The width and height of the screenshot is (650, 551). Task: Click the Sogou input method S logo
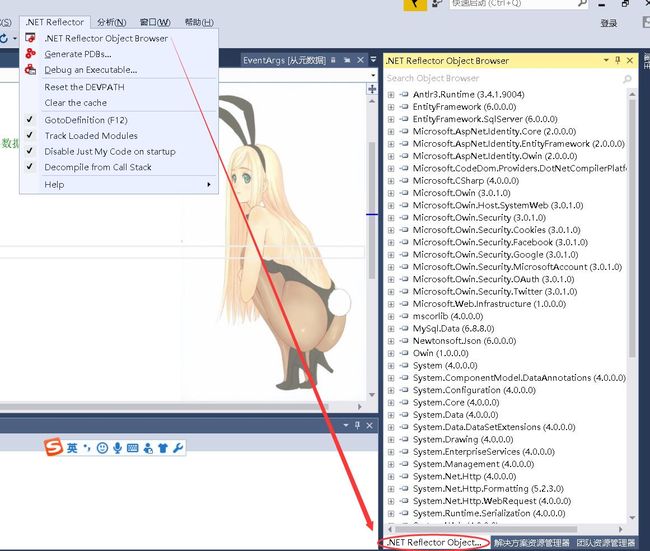coord(53,448)
